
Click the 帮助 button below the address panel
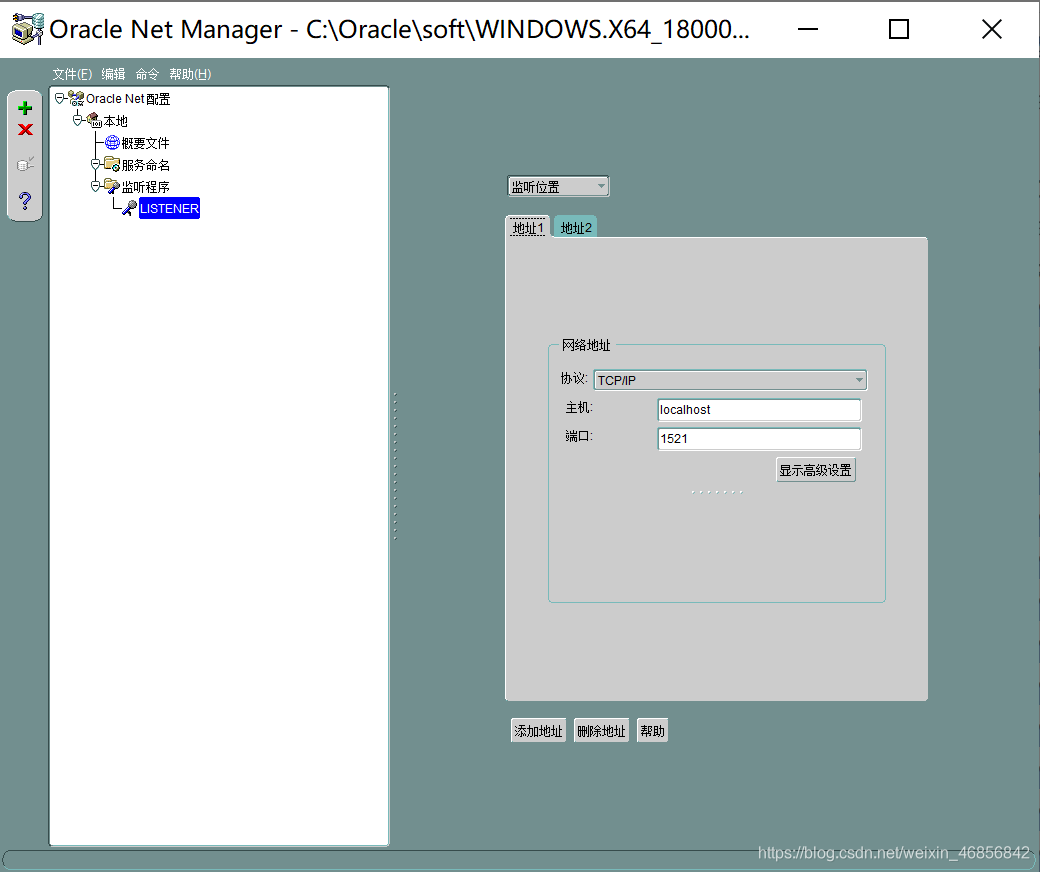pyautogui.click(x=652, y=731)
